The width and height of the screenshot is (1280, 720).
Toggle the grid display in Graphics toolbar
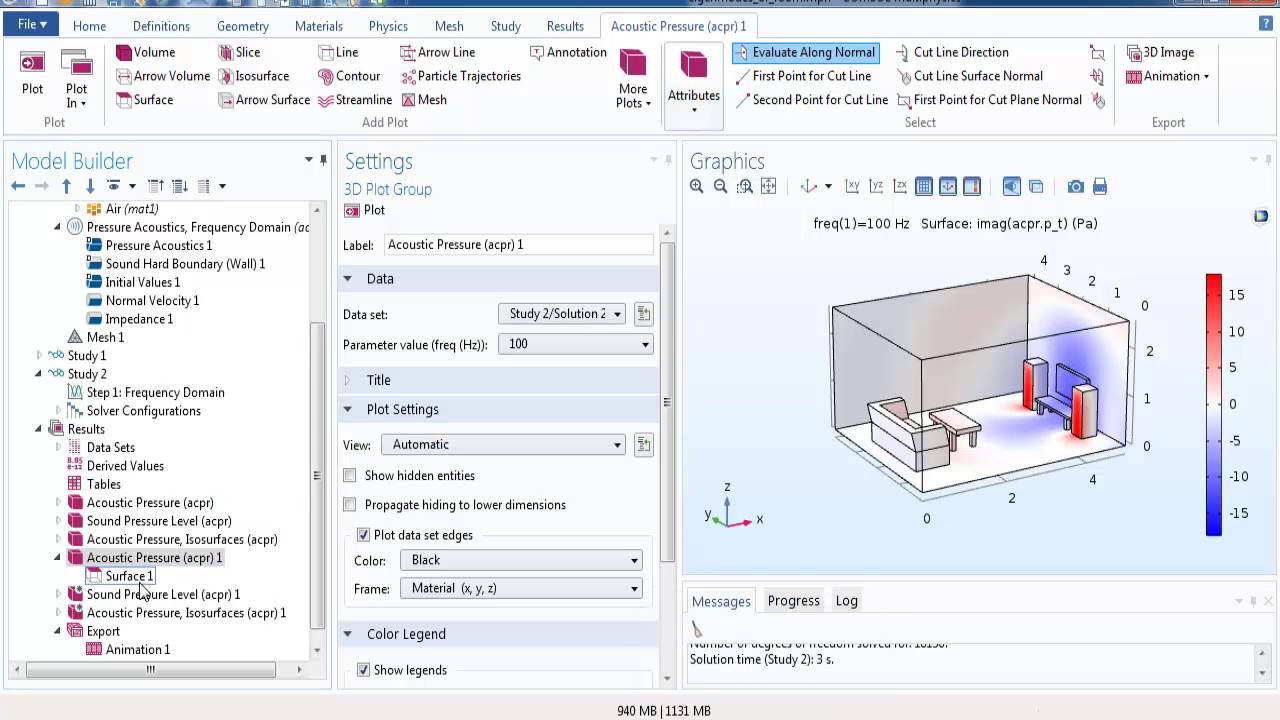coord(924,186)
